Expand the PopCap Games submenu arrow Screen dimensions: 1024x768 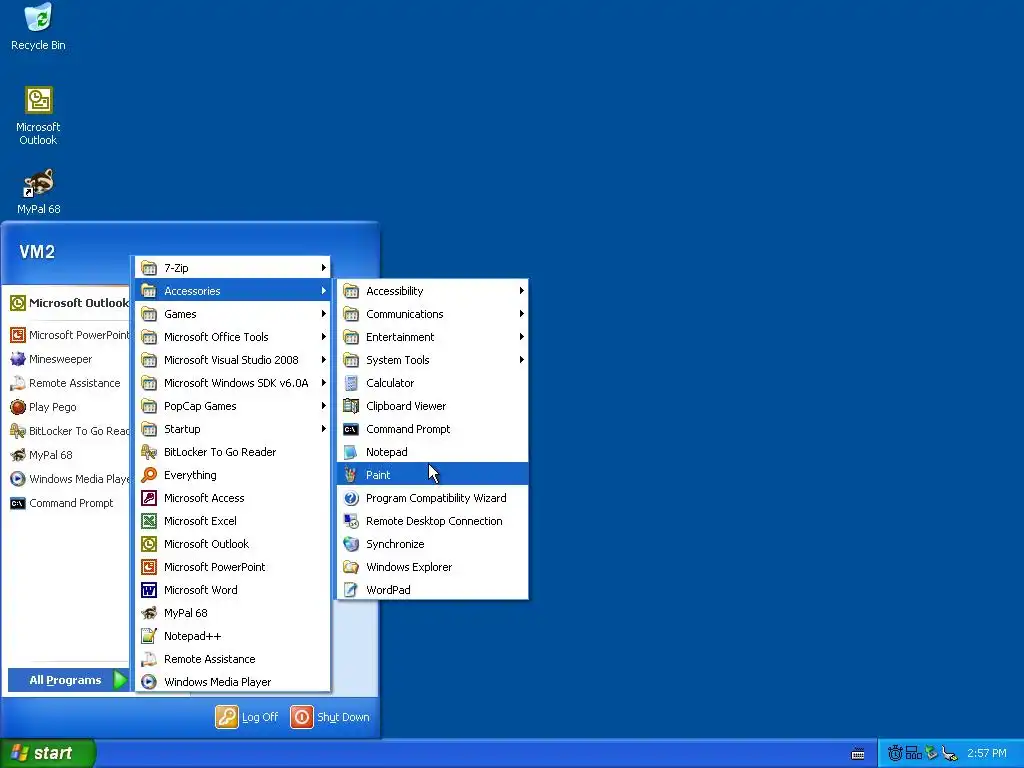point(323,406)
